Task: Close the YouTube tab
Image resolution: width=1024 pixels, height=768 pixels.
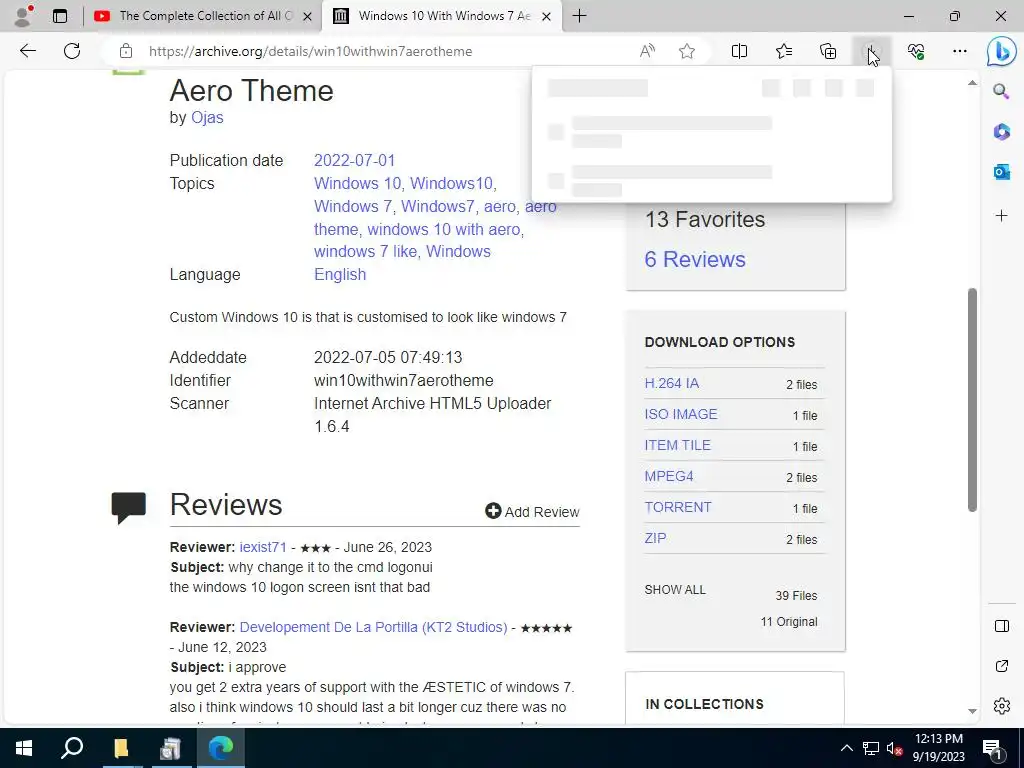Action: pyautogui.click(x=307, y=16)
